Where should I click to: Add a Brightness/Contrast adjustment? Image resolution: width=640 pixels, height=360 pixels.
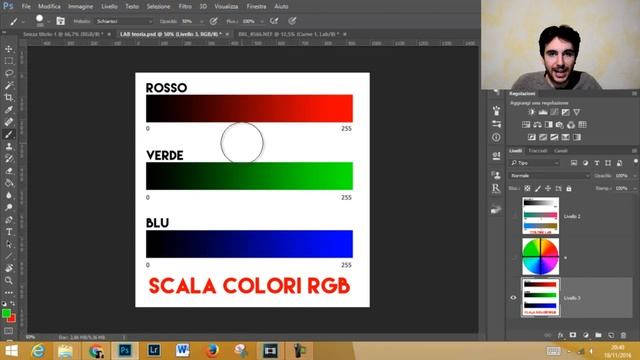click(531, 112)
